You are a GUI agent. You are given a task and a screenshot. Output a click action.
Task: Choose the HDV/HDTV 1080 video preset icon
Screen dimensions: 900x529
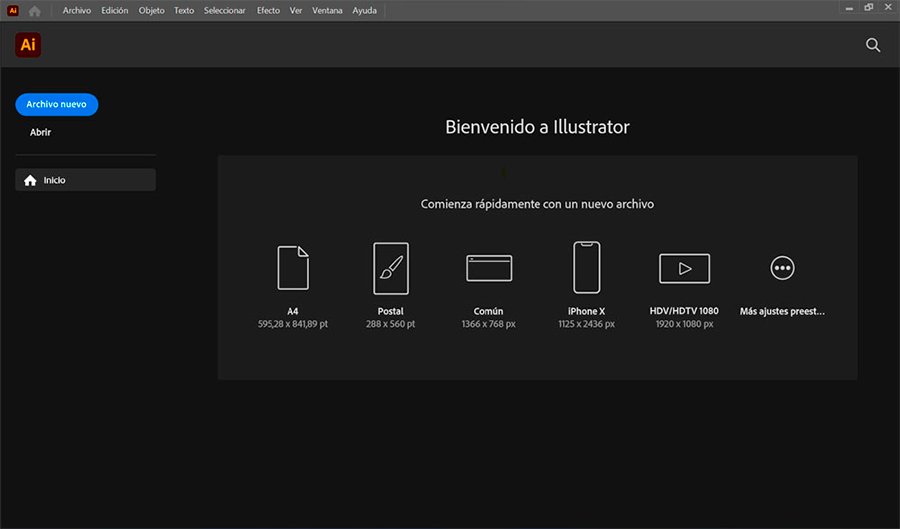(684, 268)
